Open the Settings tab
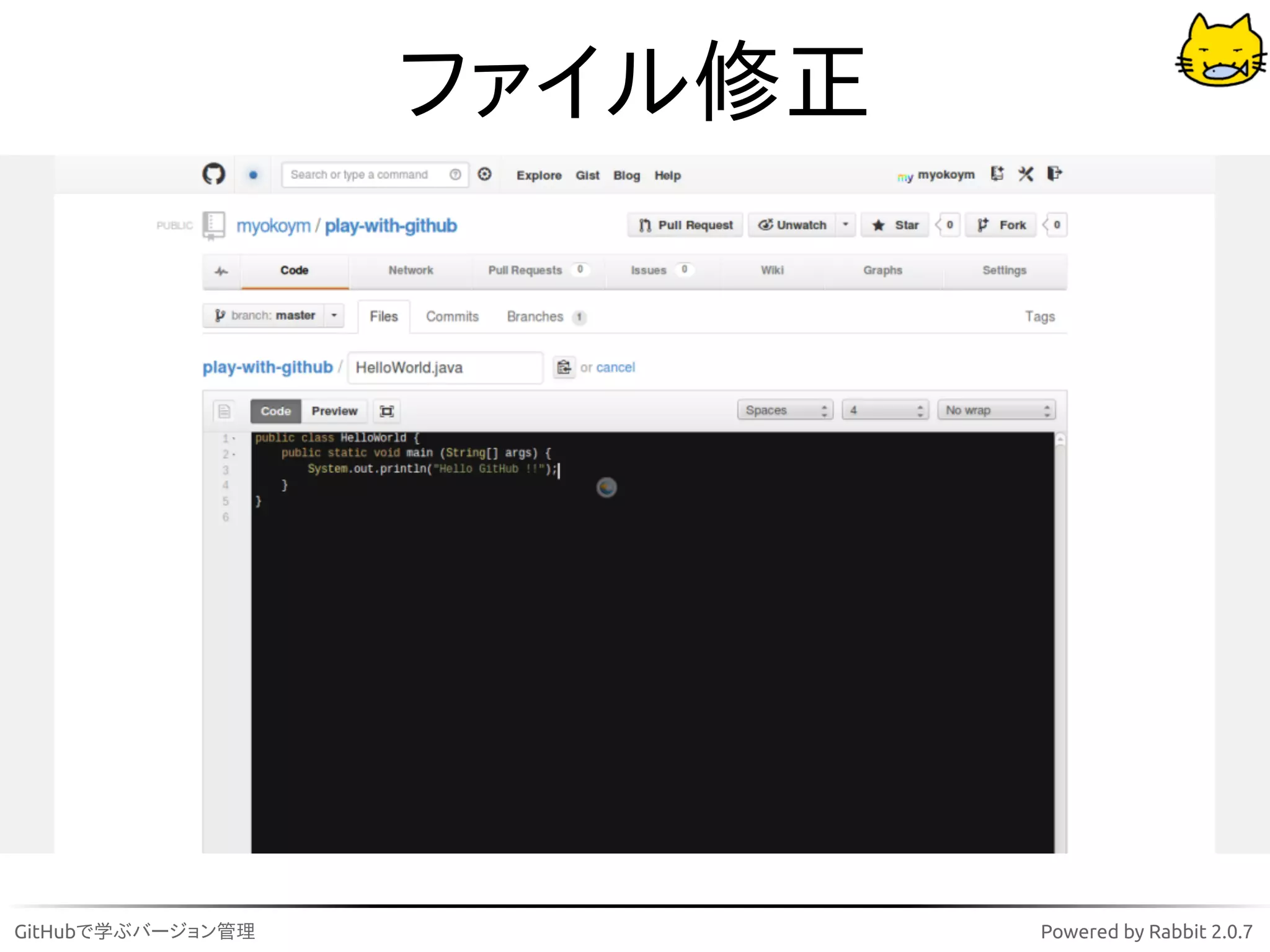Image resolution: width=1270 pixels, height=952 pixels. pyautogui.click(x=1004, y=271)
